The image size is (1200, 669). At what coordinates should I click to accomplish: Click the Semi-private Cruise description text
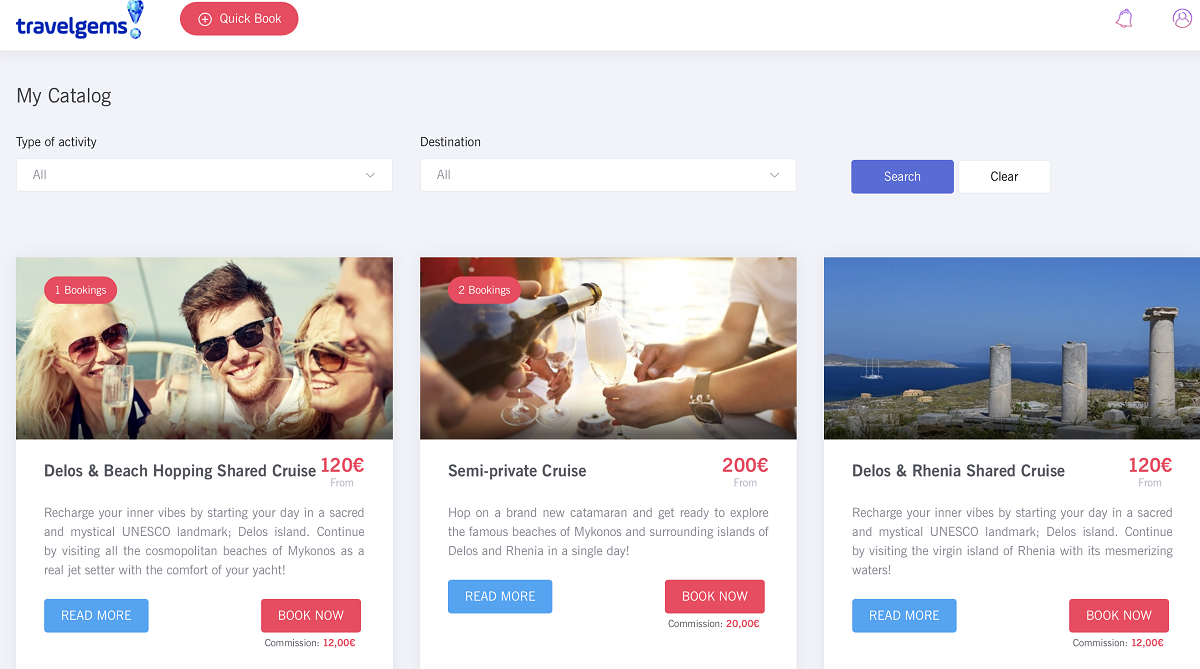(608, 532)
